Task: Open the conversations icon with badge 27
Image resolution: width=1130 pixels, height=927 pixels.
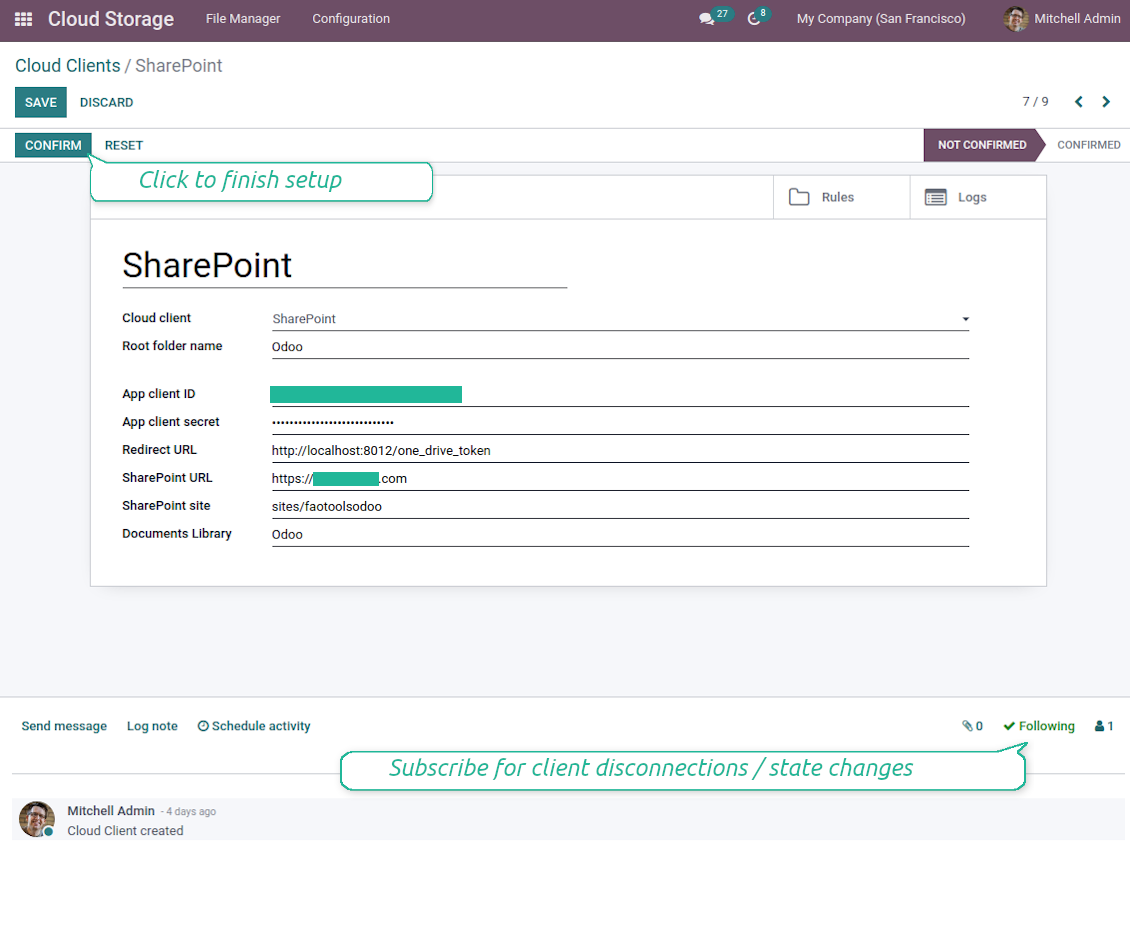Action: tap(714, 17)
